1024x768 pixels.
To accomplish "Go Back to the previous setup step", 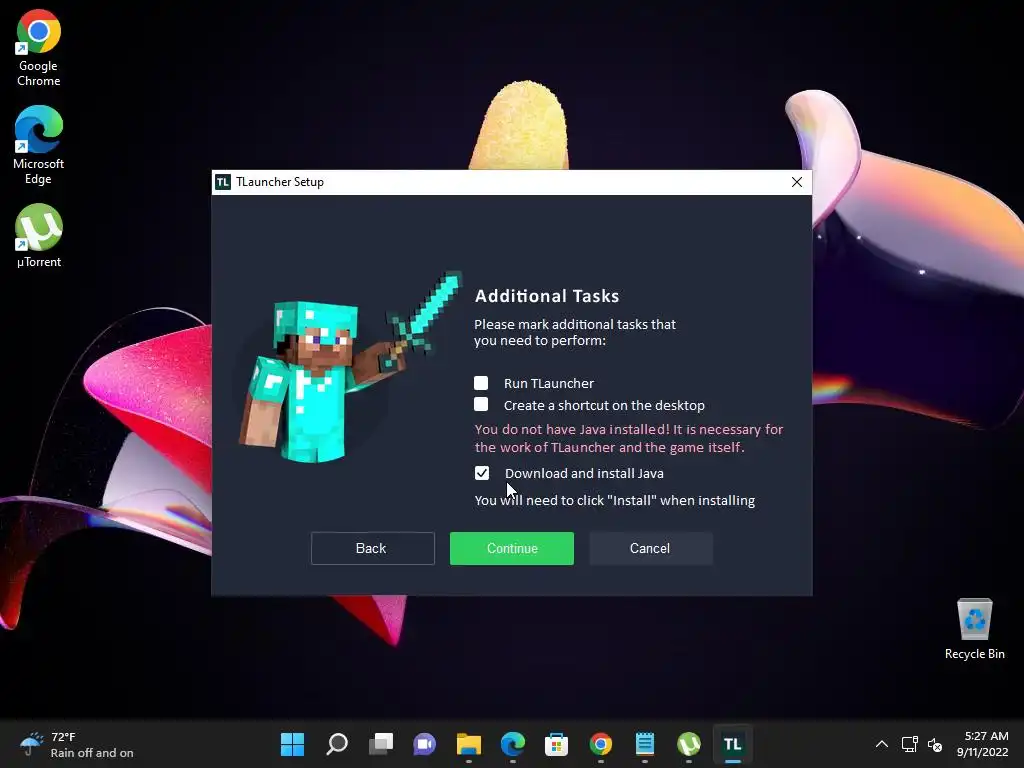I will click(372, 548).
